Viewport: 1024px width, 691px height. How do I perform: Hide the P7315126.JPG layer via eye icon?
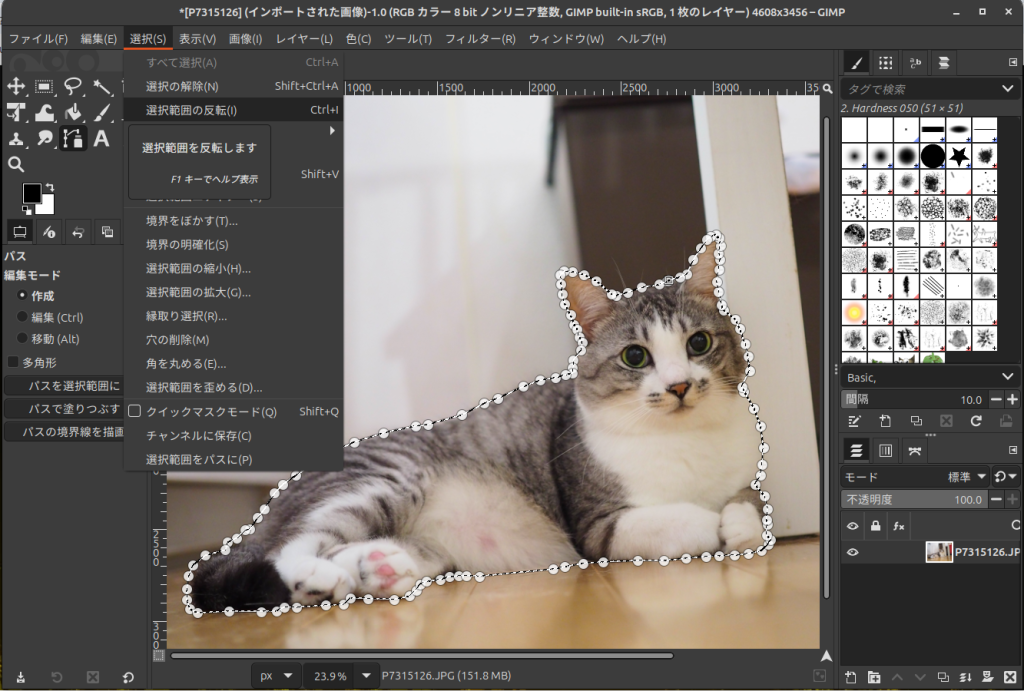point(853,551)
